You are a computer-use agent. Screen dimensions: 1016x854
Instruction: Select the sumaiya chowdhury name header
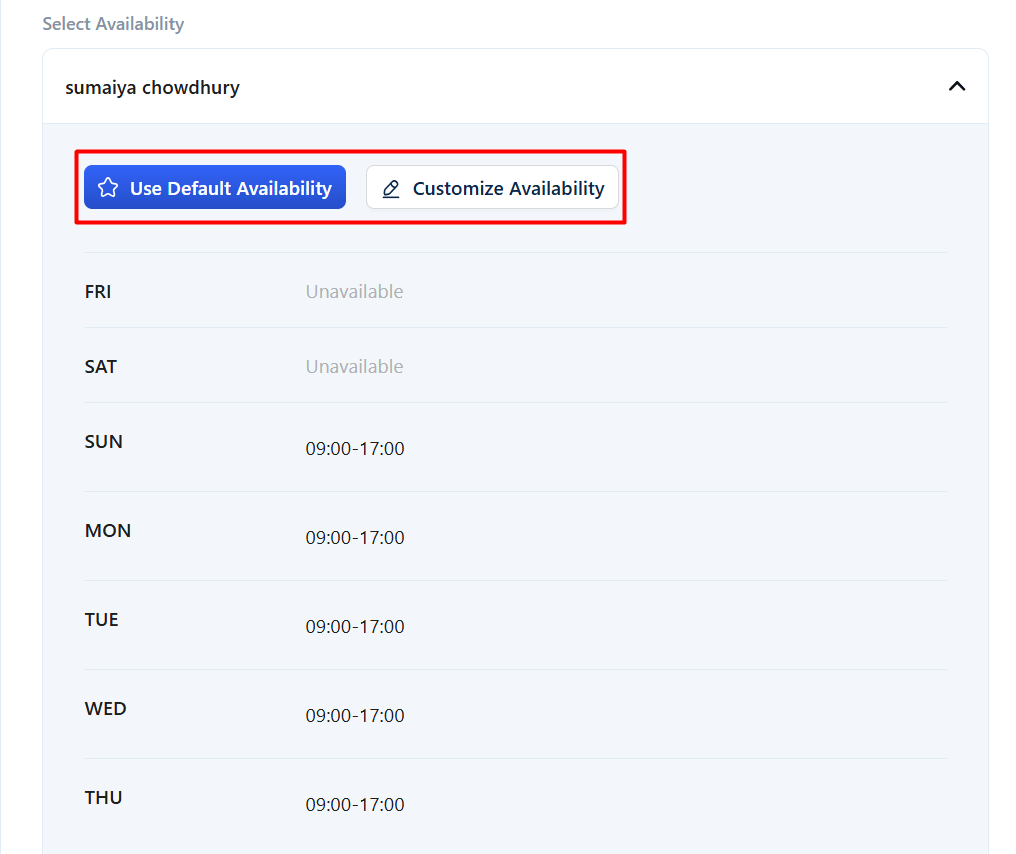[152, 87]
